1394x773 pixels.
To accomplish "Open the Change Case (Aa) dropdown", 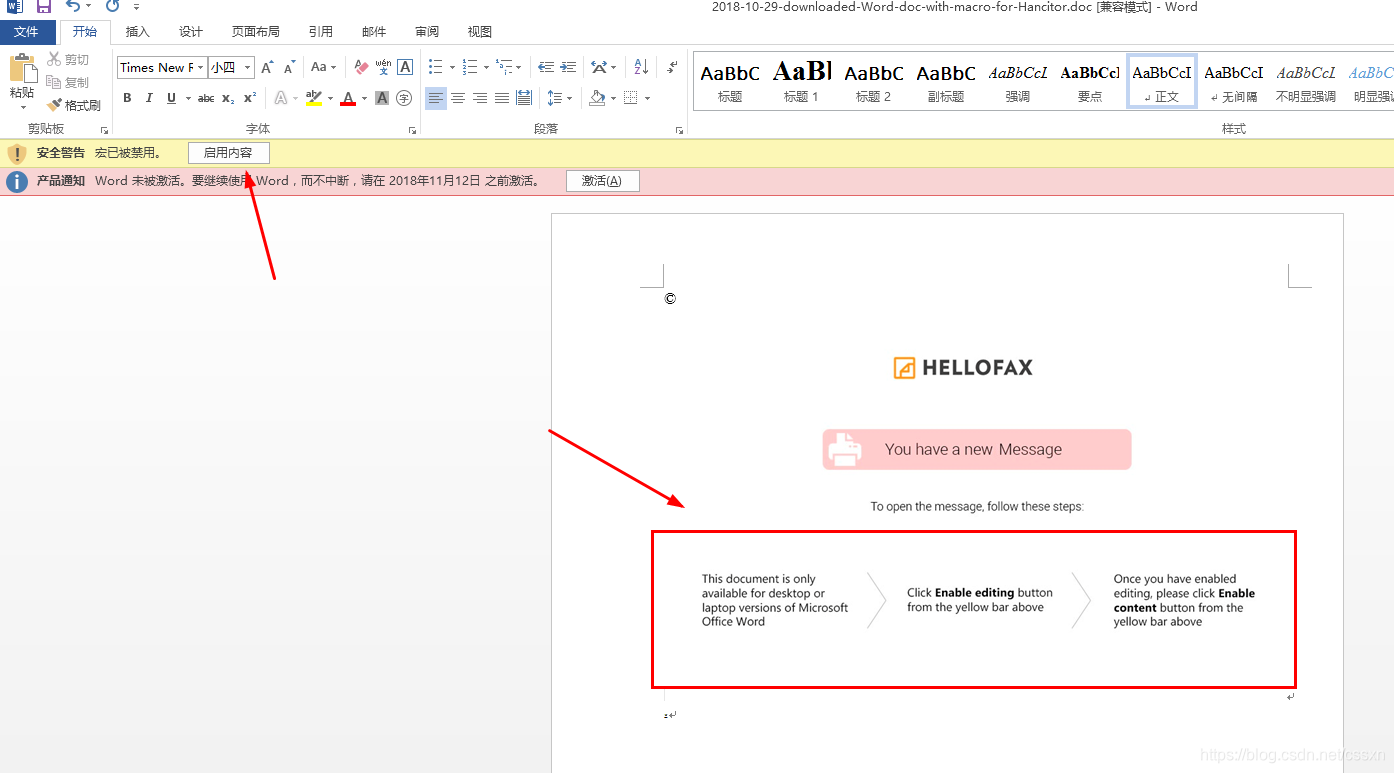I will point(323,68).
